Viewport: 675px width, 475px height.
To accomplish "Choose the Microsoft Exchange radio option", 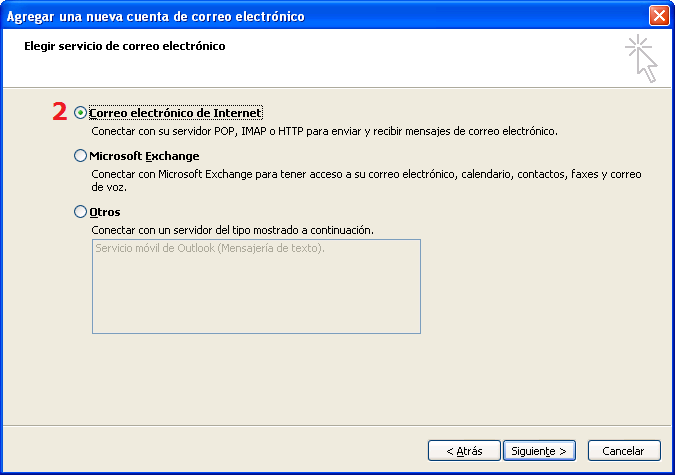I will tap(81, 156).
